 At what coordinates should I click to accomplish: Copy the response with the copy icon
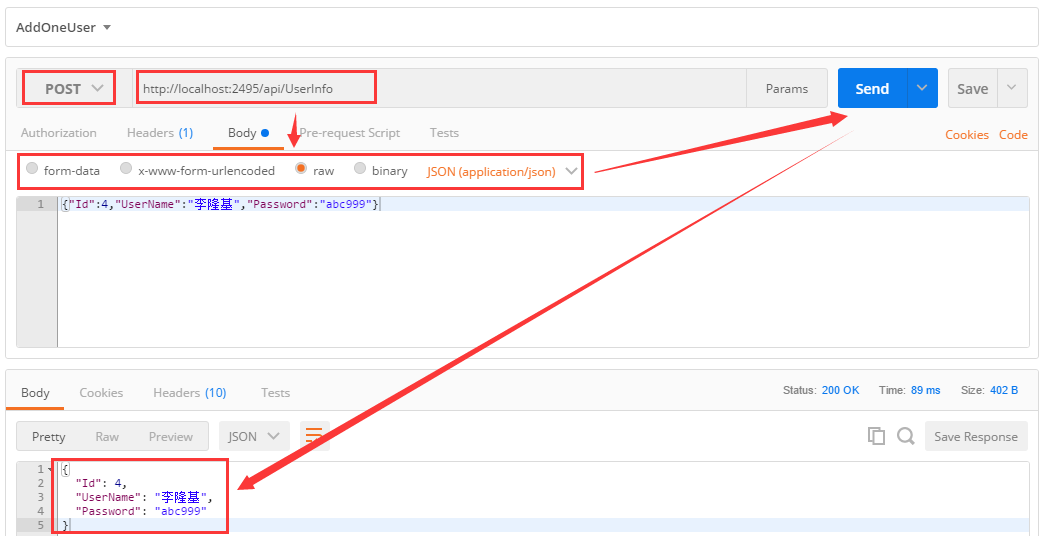point(876,436)
